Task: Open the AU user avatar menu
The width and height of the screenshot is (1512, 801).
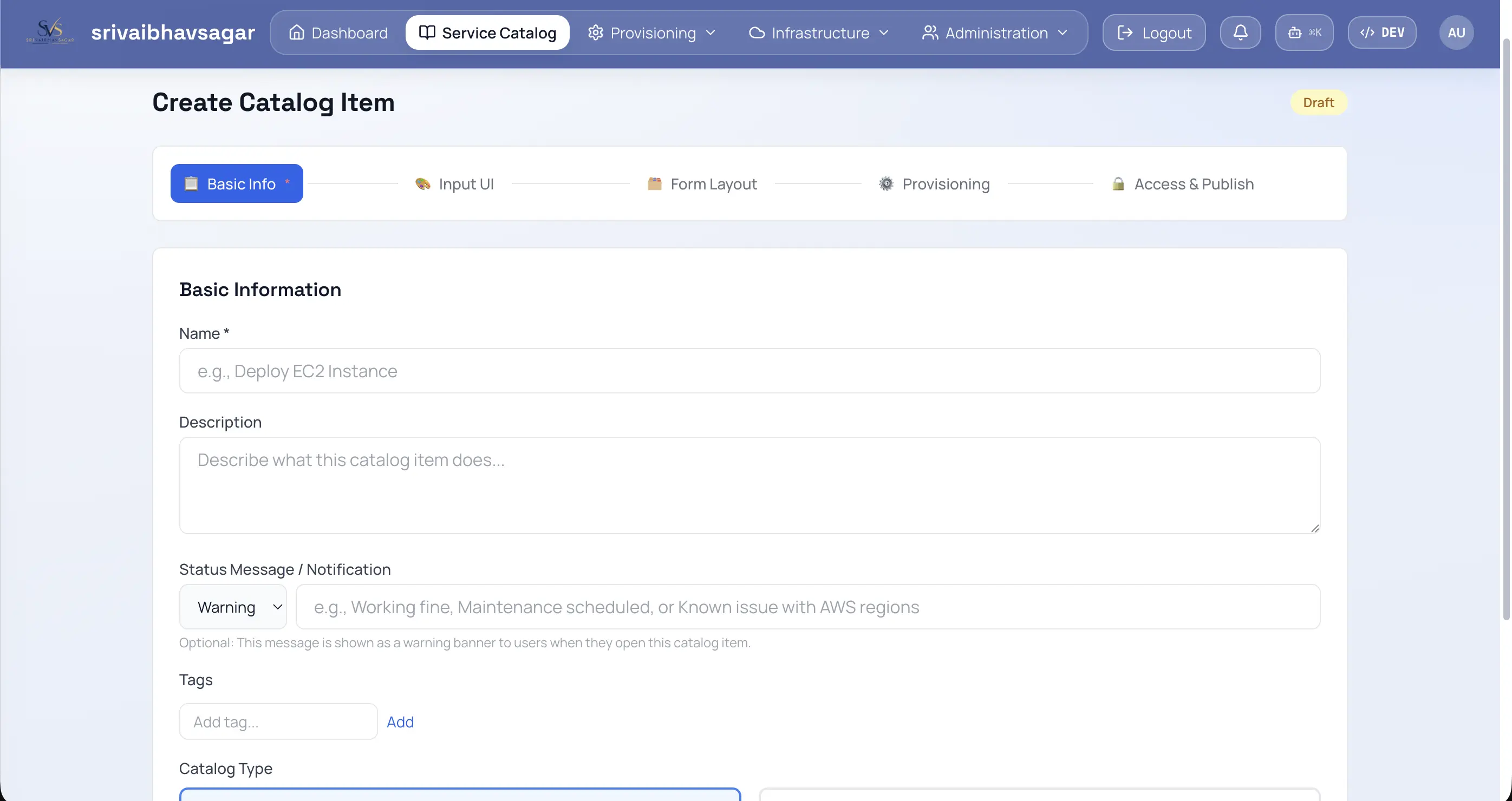Action: (1456, 32)
